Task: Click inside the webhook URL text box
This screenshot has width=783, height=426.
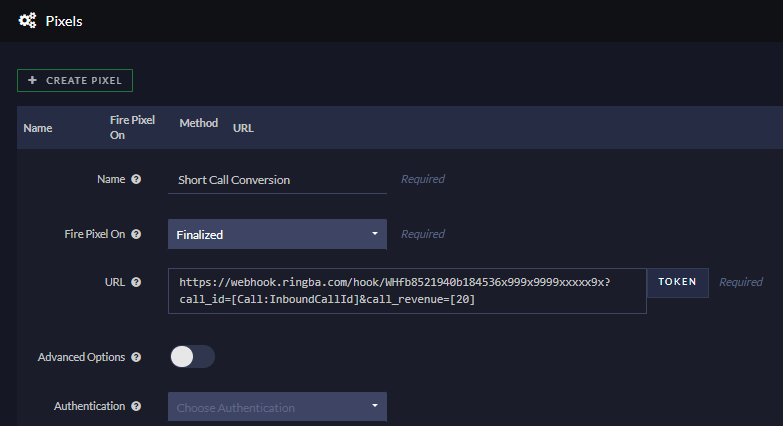Action: point(407,291)
